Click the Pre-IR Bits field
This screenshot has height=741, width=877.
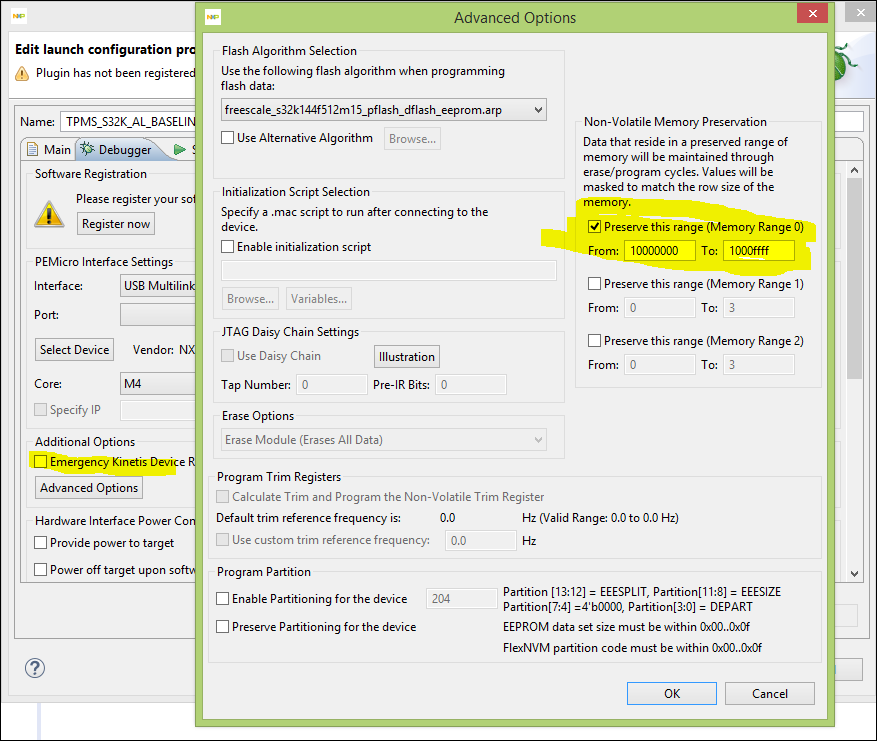tap(471, 385)
